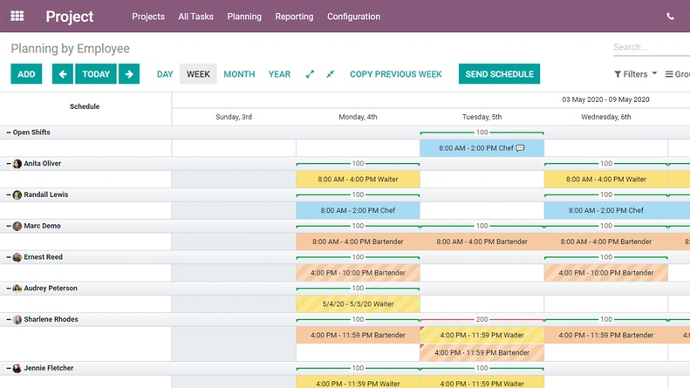
Task: Click the Search input field
Action: [x=651, y=47]
